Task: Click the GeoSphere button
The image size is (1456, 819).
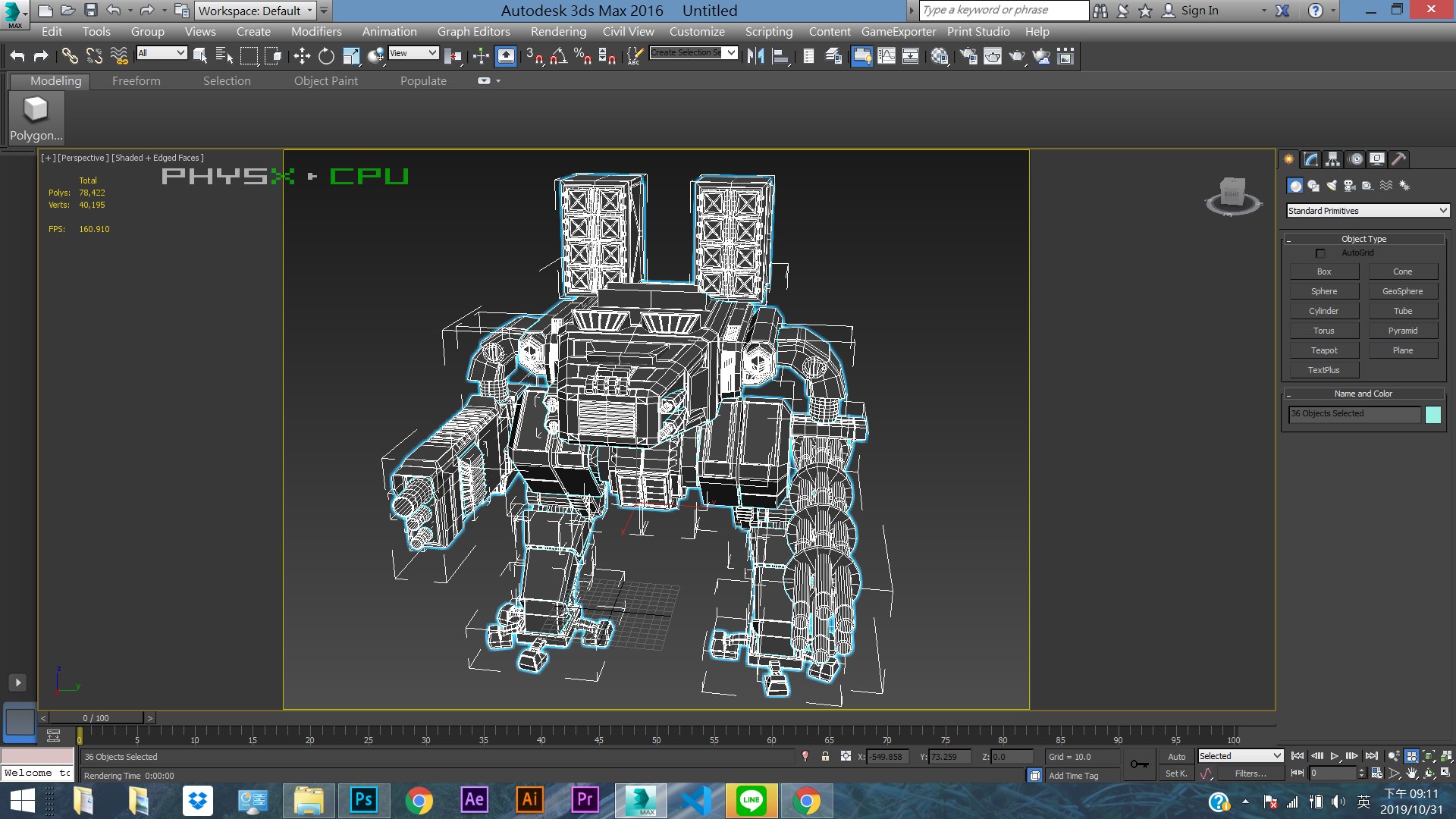Action: [1403, 291]
